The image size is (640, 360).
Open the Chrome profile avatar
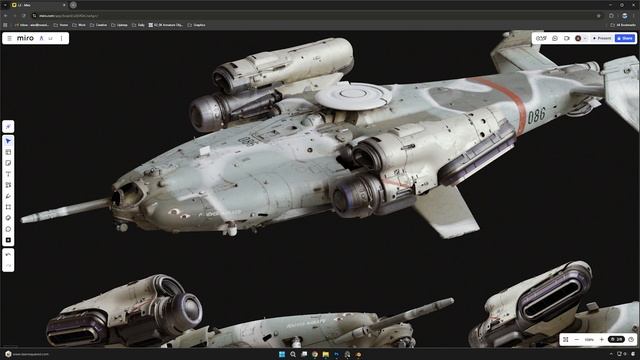click(624, 16)
